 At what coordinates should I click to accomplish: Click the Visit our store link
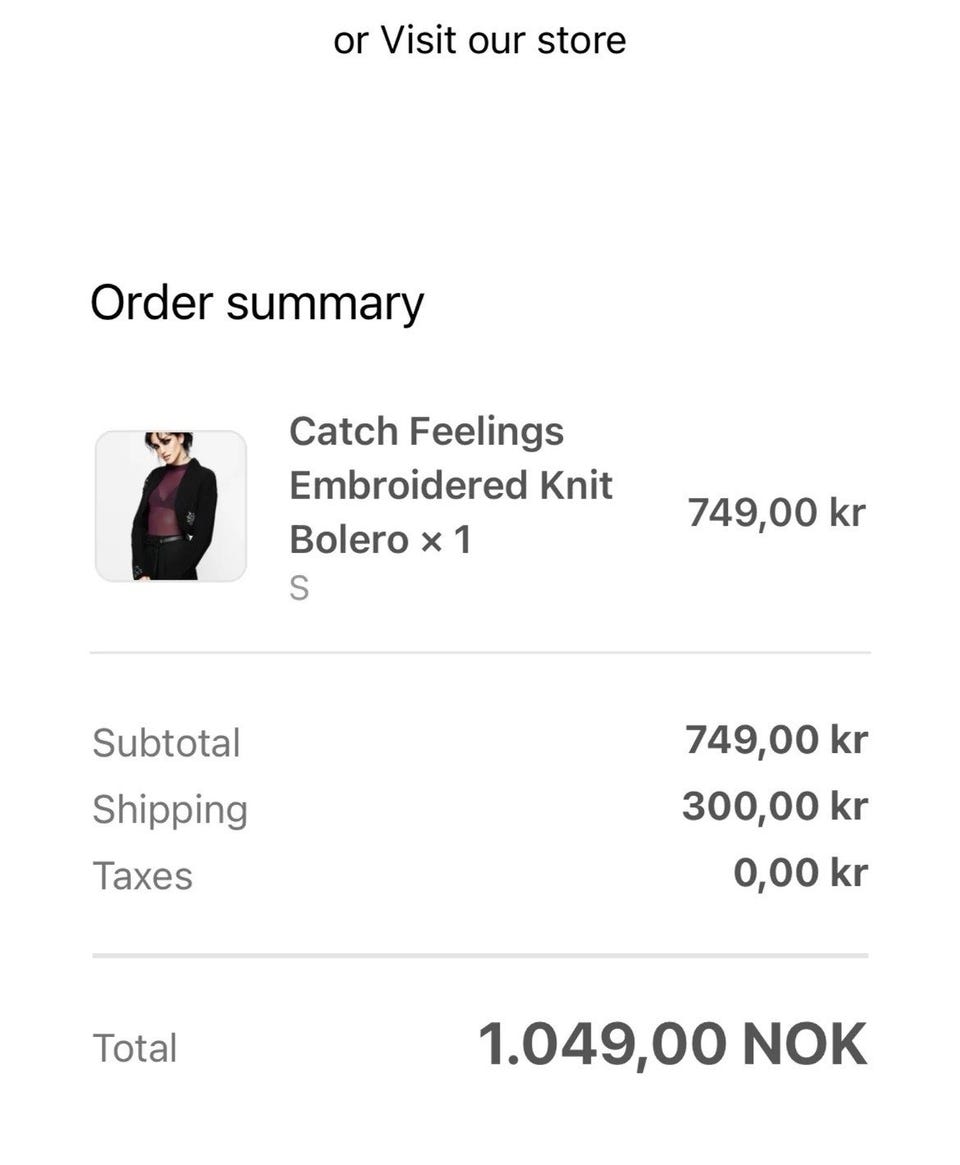(503, 41)
